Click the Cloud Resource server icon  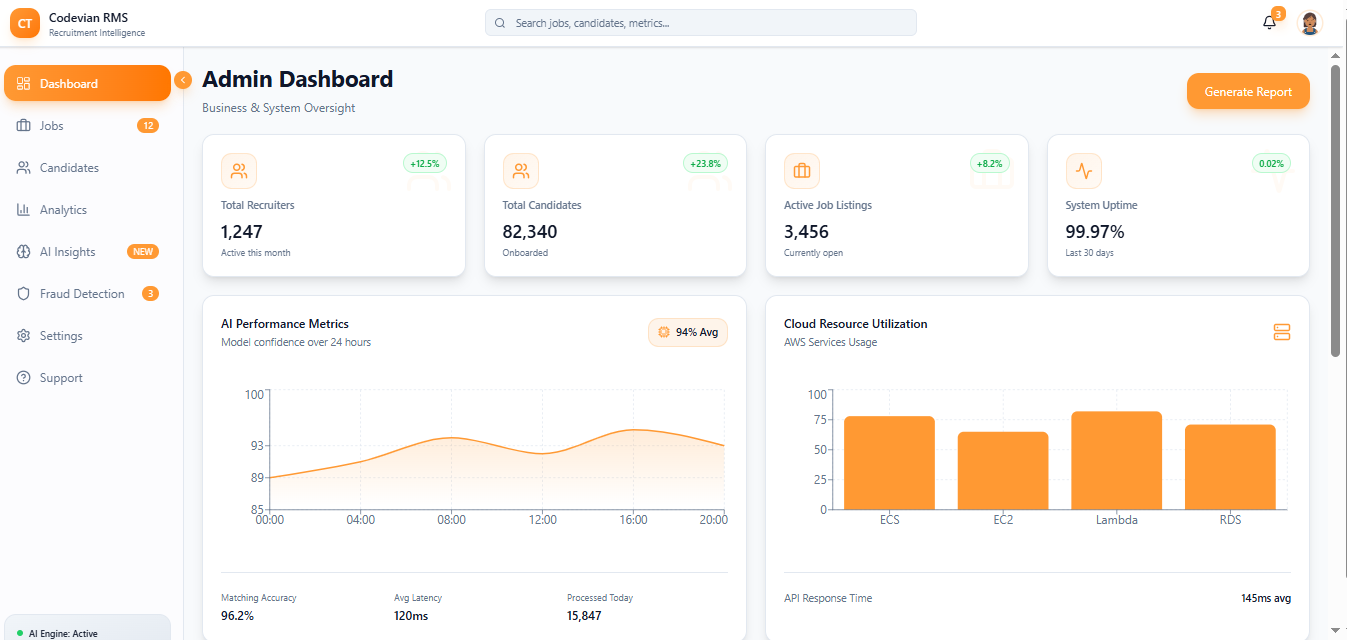[x=1281, y=332]
